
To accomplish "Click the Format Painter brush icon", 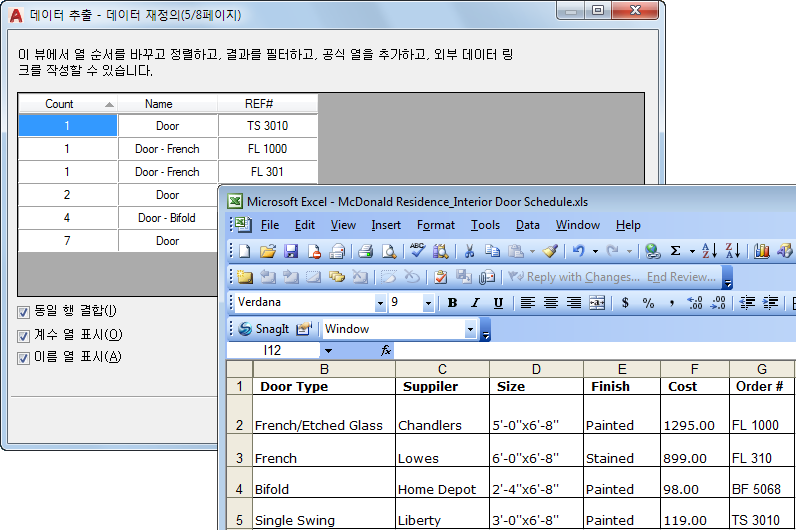I will [x=551, y=251].
